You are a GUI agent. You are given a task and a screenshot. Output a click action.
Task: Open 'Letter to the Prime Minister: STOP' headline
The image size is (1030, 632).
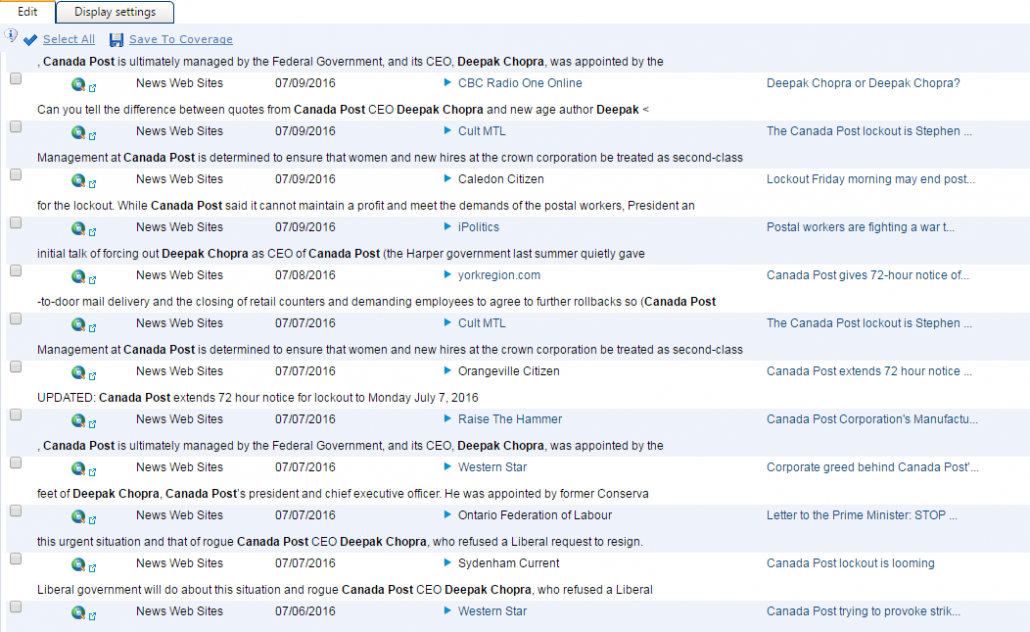pyautogui.click(x=862, y=515)
